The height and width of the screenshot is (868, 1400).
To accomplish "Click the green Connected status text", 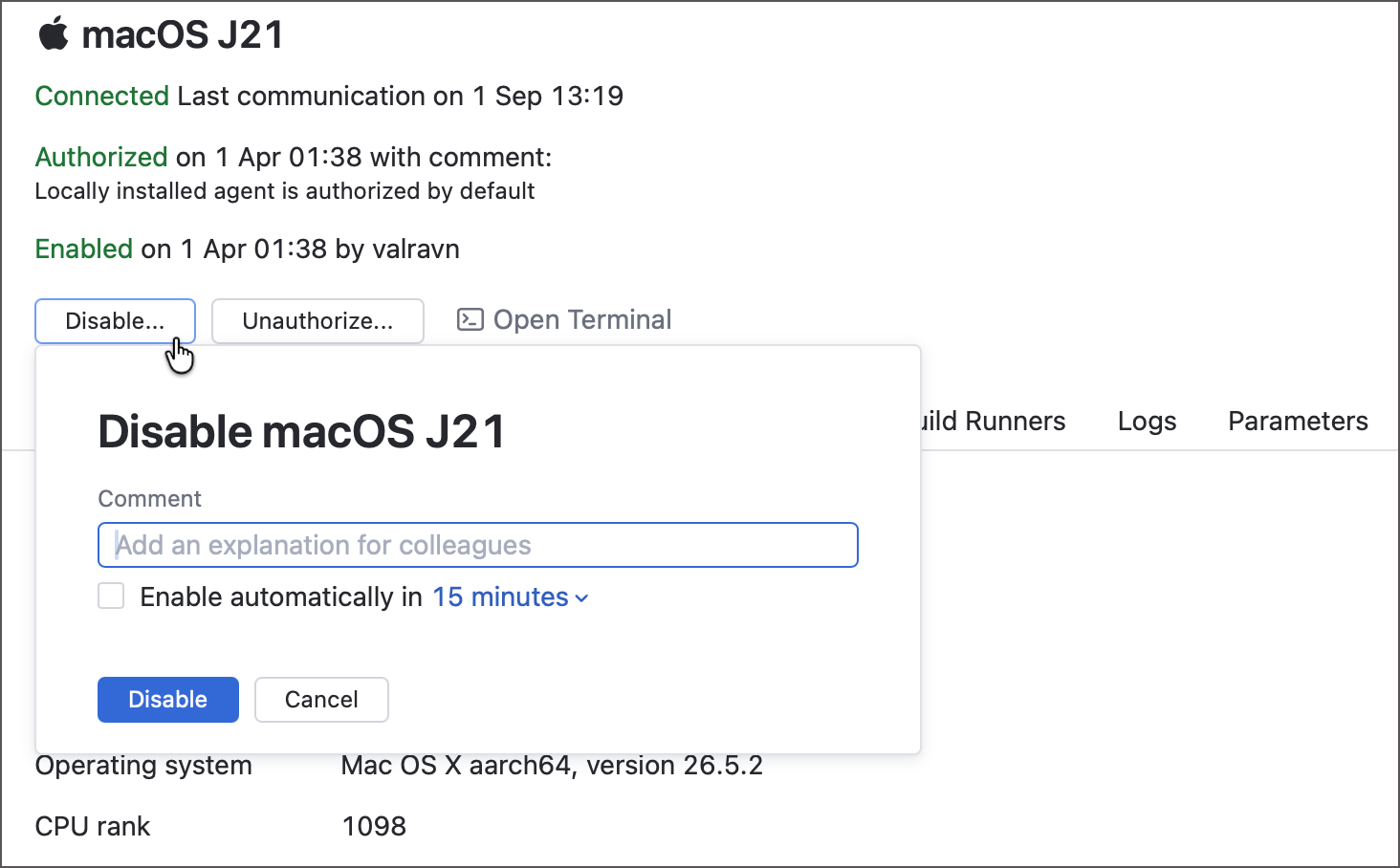I will 102,96.
